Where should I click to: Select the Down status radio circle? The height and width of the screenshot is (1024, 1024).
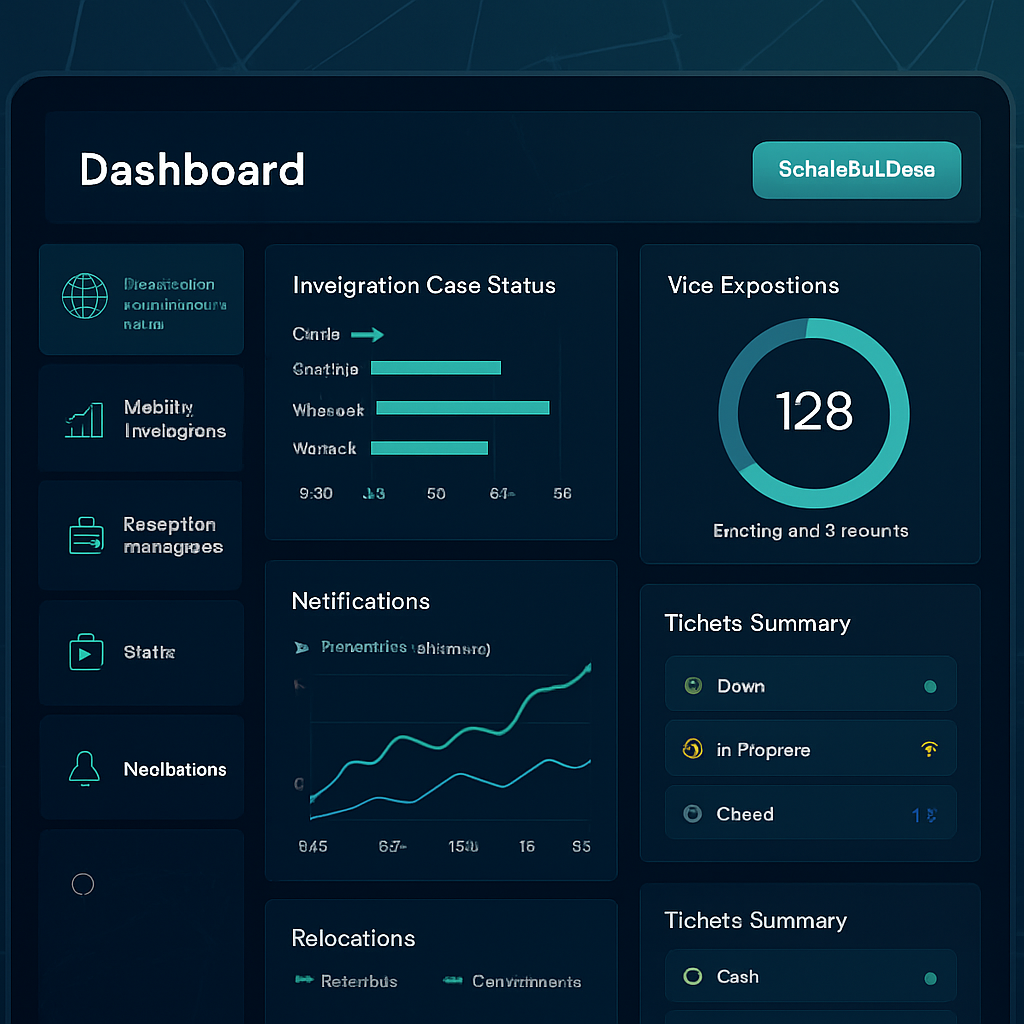tap(692, 686)
